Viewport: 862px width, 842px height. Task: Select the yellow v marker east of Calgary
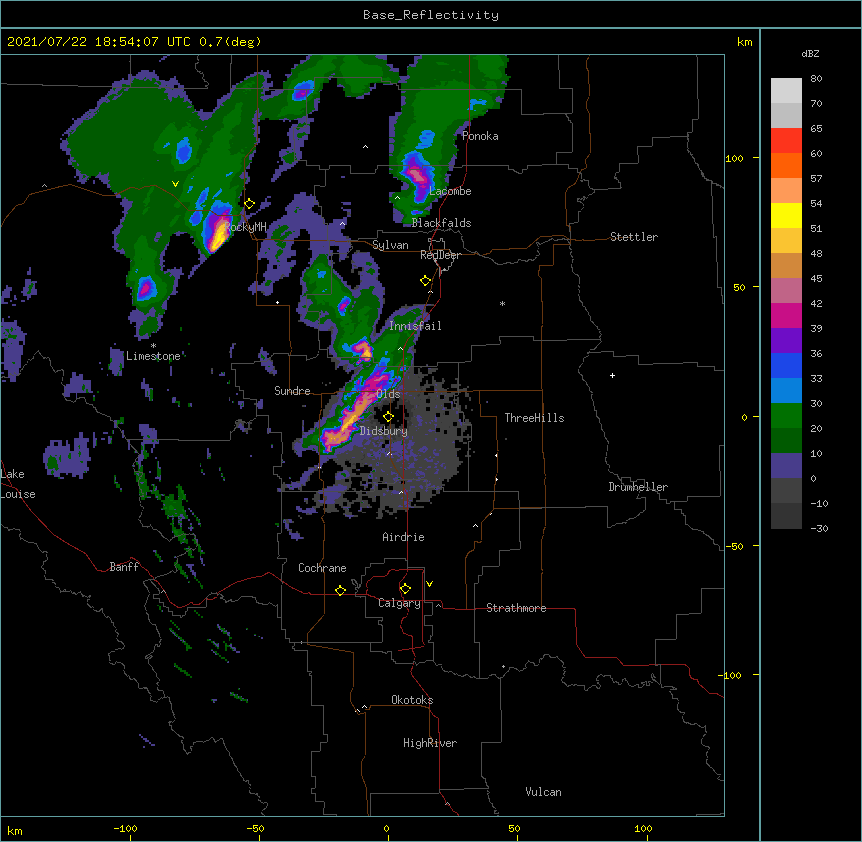[429, 584]
